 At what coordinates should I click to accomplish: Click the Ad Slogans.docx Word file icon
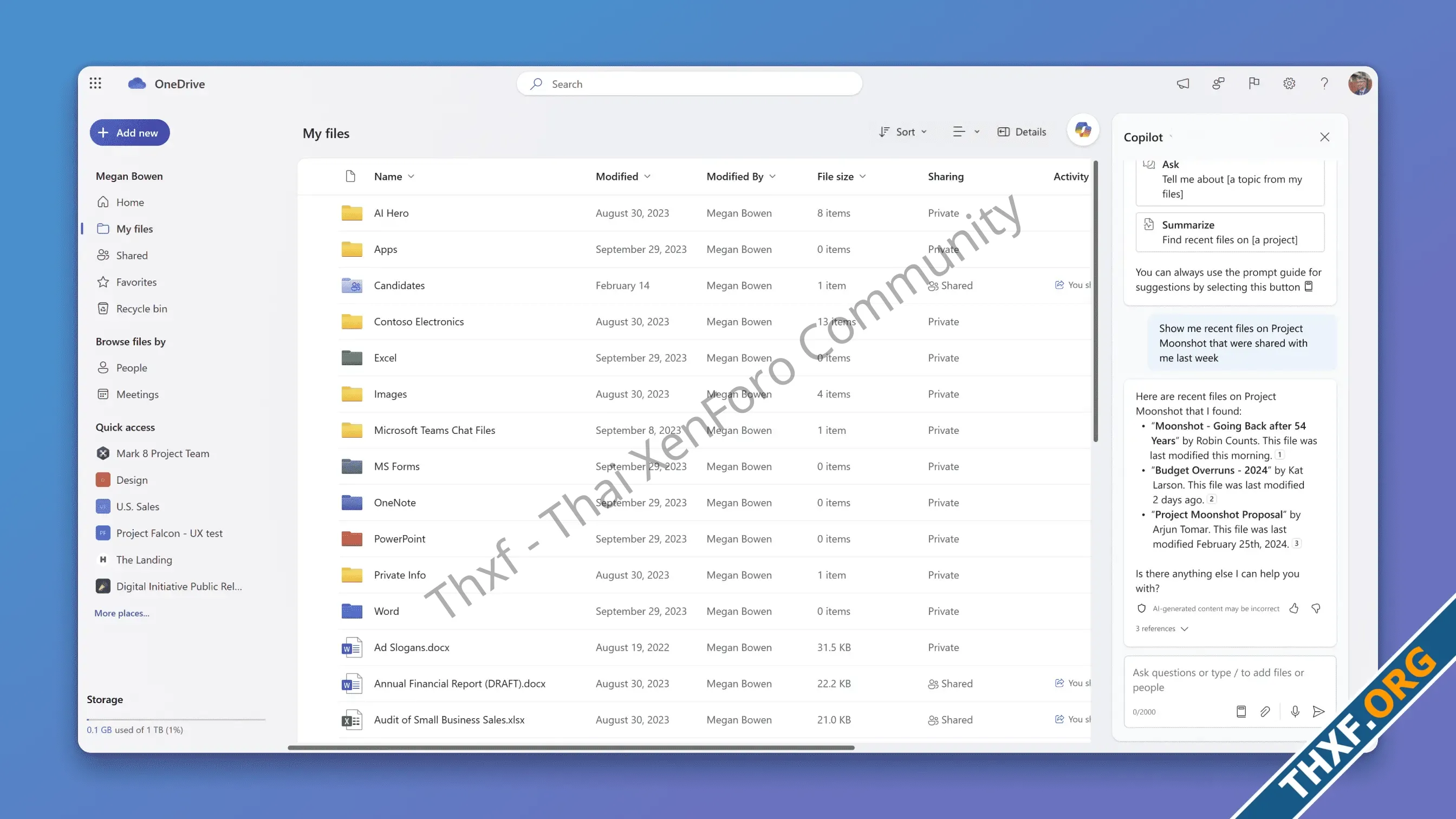[352, 647]
